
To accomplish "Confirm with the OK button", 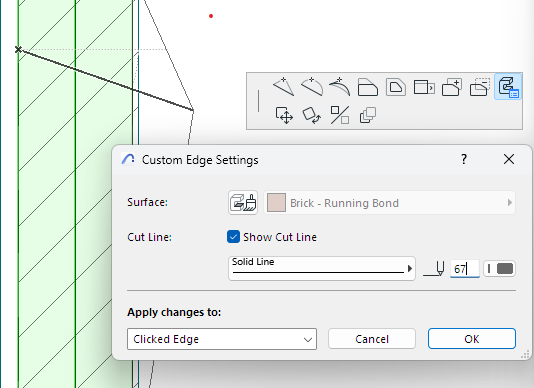I will coord(472,339).
